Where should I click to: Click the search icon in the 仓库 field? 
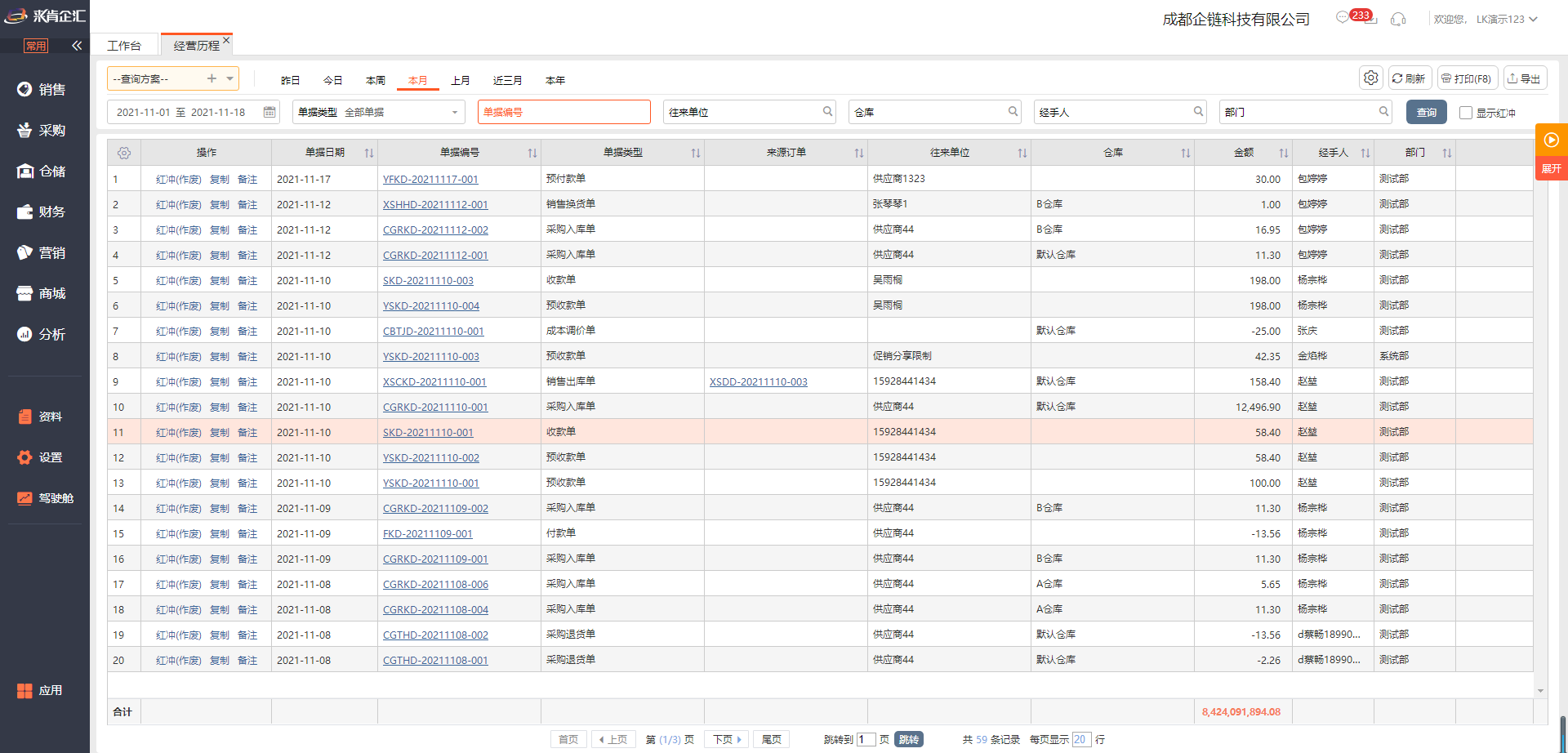pyautogui.click(x=1013, y=112)
